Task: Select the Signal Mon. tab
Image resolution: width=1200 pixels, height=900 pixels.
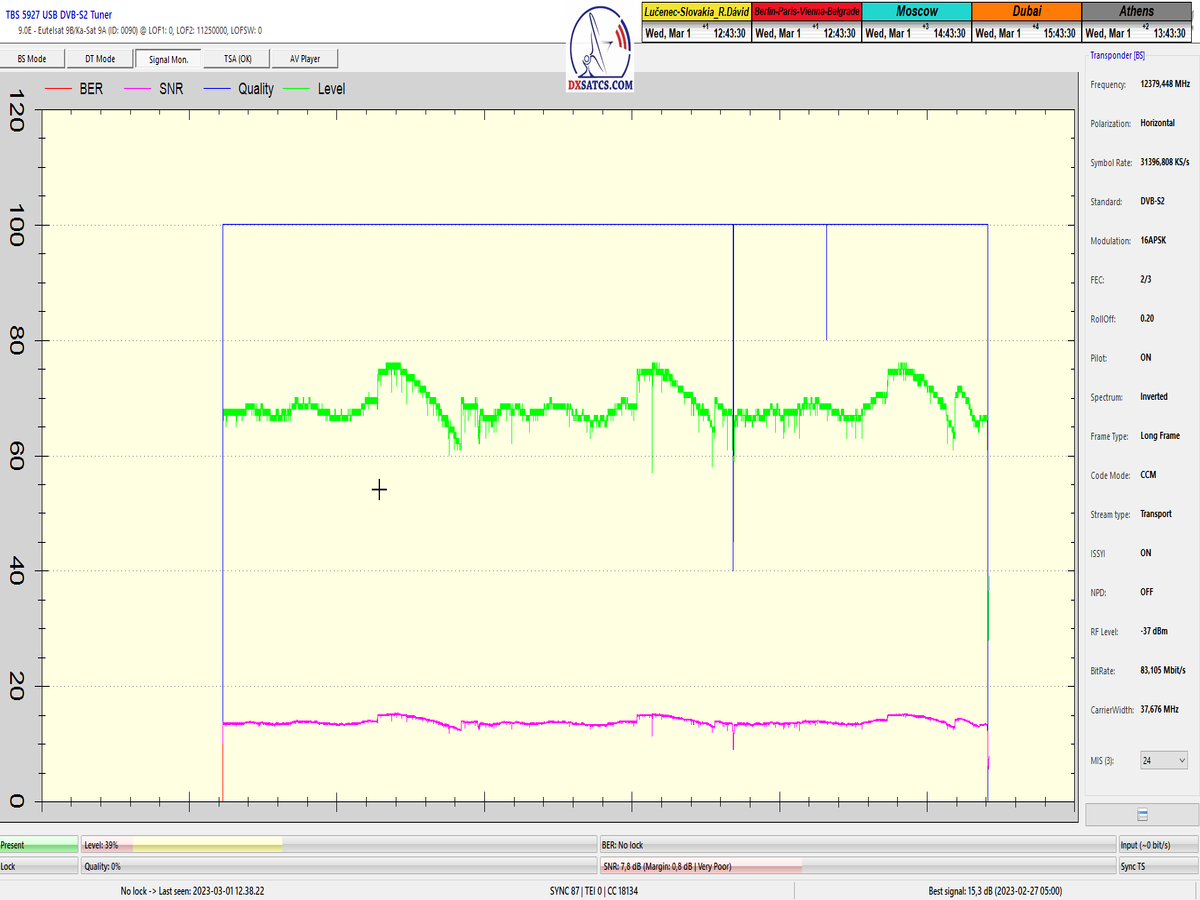Action: point(169,59)
